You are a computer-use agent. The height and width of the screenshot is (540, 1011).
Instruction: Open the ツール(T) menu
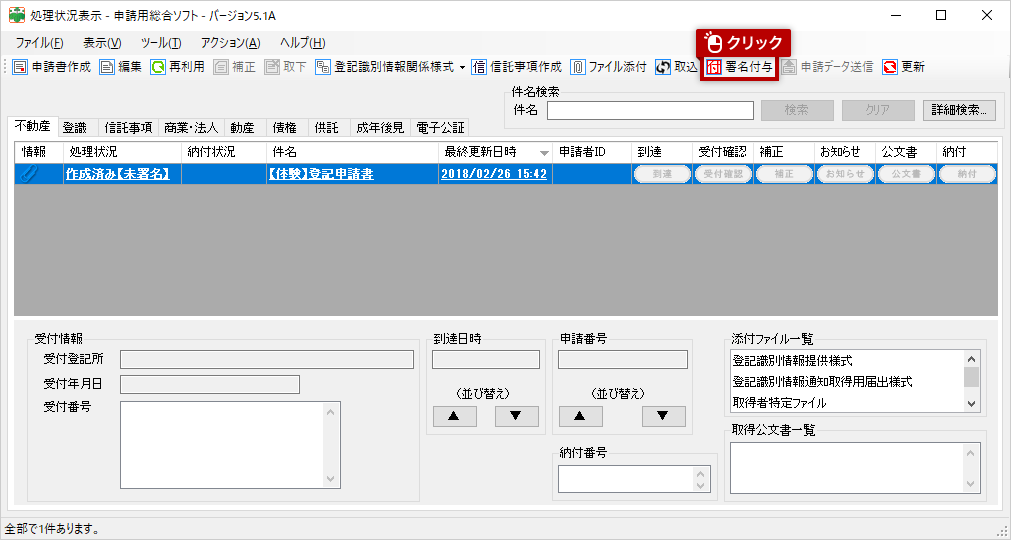point(161,43)
